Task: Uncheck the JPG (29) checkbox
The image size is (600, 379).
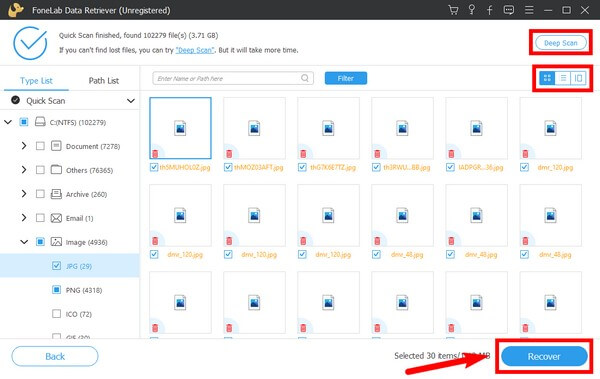Action: 56,265
